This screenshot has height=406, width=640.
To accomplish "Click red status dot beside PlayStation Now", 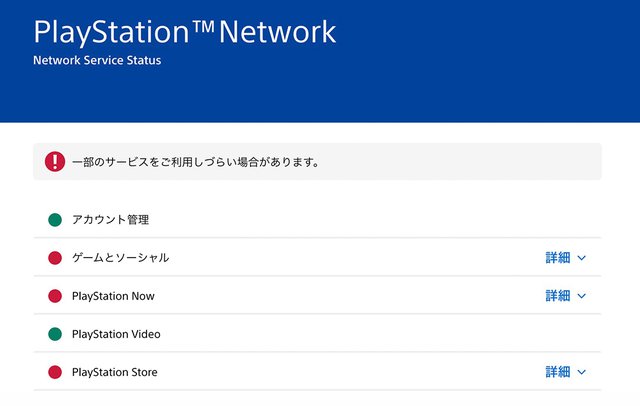I will click(55, 296).
